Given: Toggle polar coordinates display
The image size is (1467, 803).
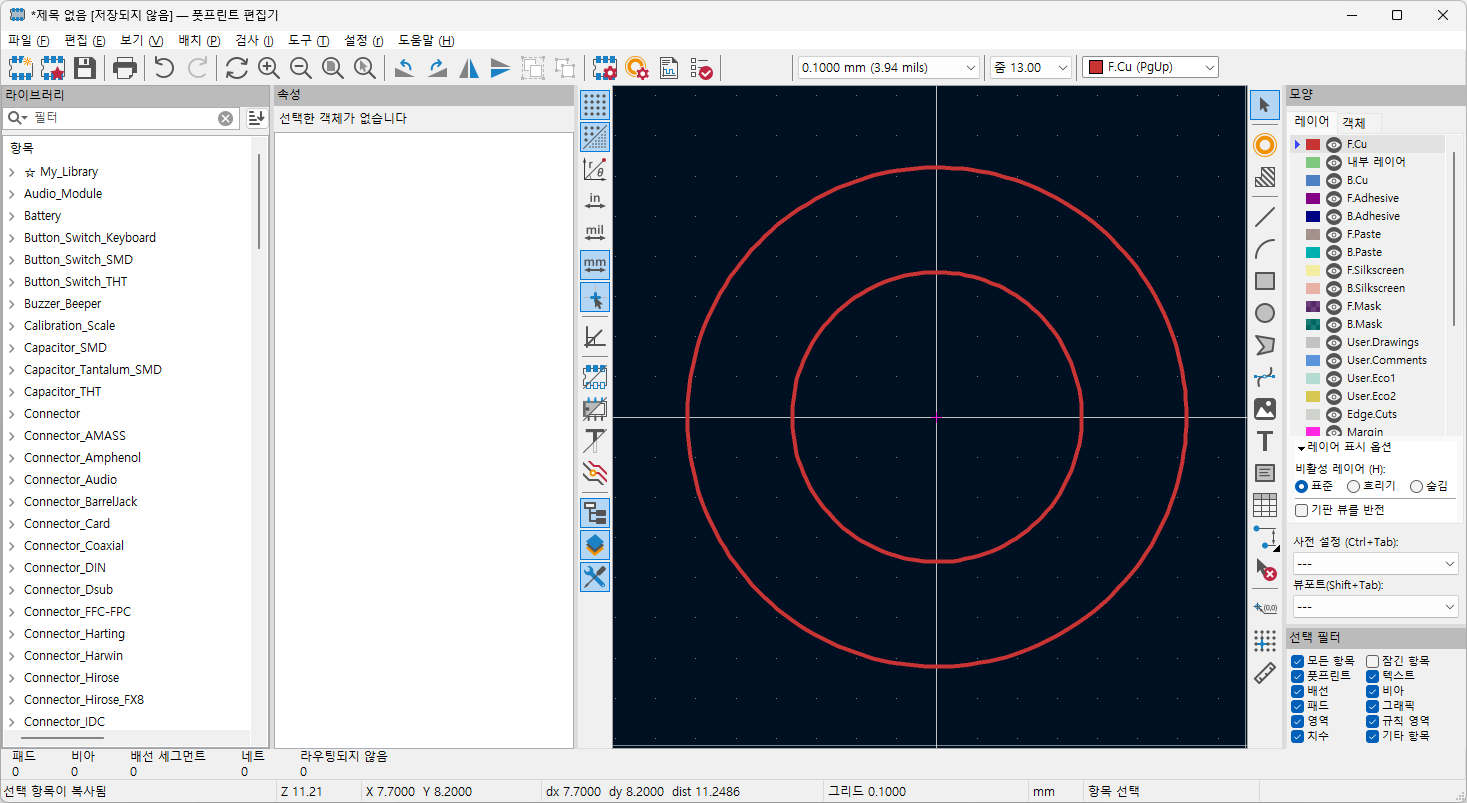Looking at the screenshot, I should (x=595, y=168).
